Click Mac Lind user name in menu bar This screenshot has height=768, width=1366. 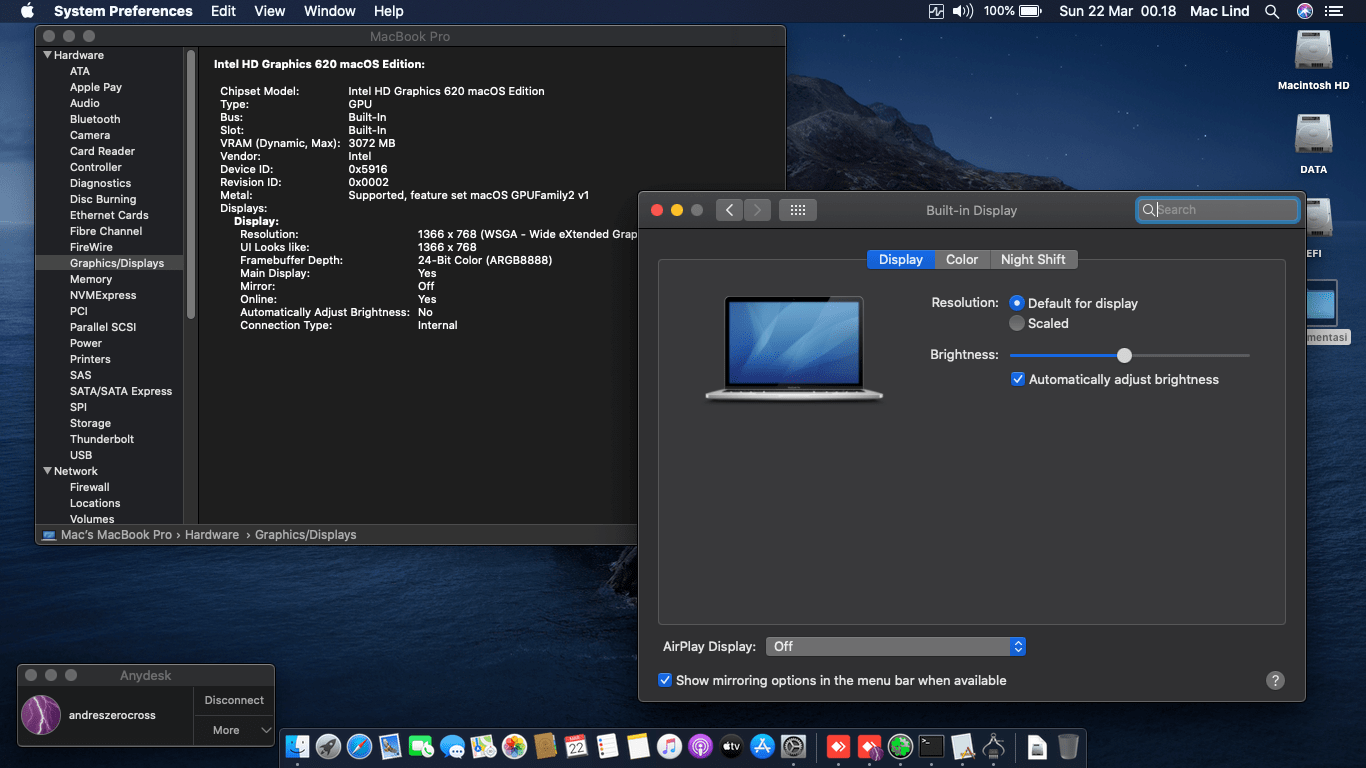click(1220, 11)
